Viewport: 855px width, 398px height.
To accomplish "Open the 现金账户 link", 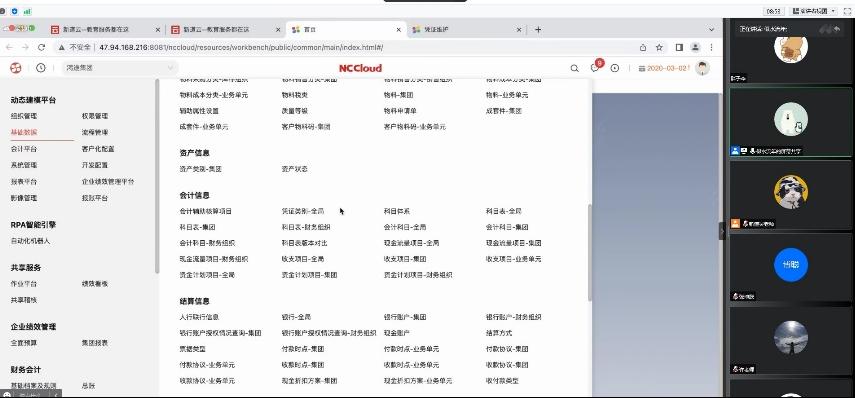I will (397, 333).
